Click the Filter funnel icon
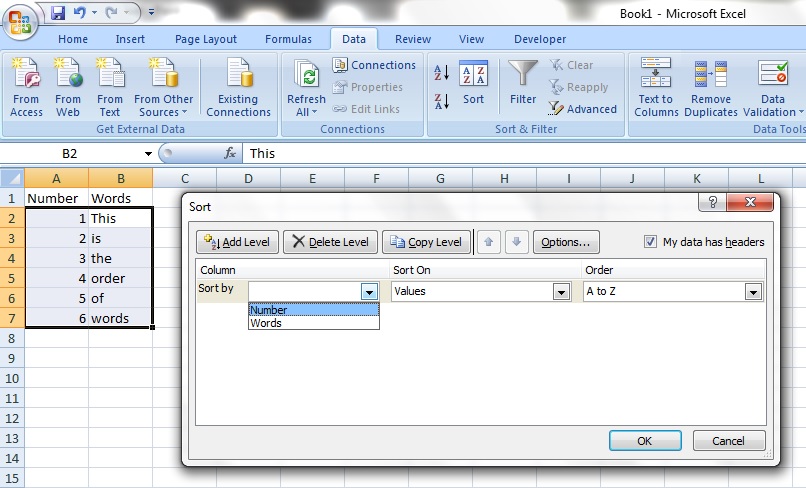806x488 pixels. tap(523, 75)
